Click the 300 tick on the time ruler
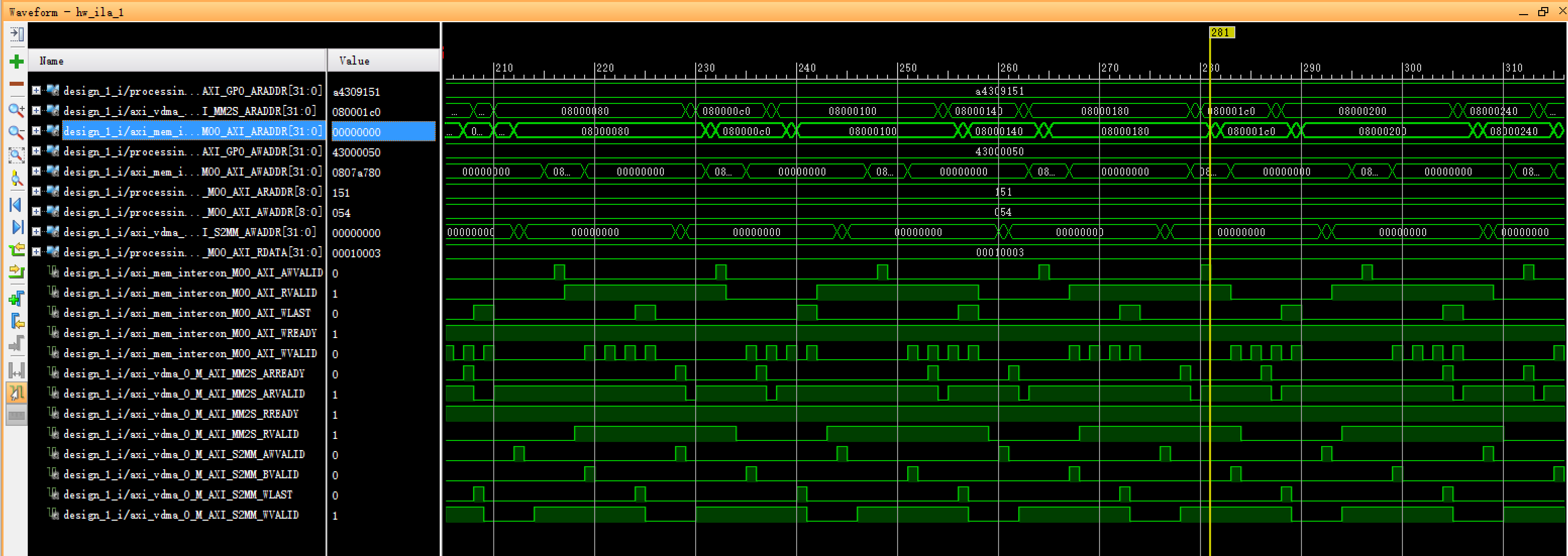The width and height of the screenshot is (1568, 556). tap(1412, 68)
